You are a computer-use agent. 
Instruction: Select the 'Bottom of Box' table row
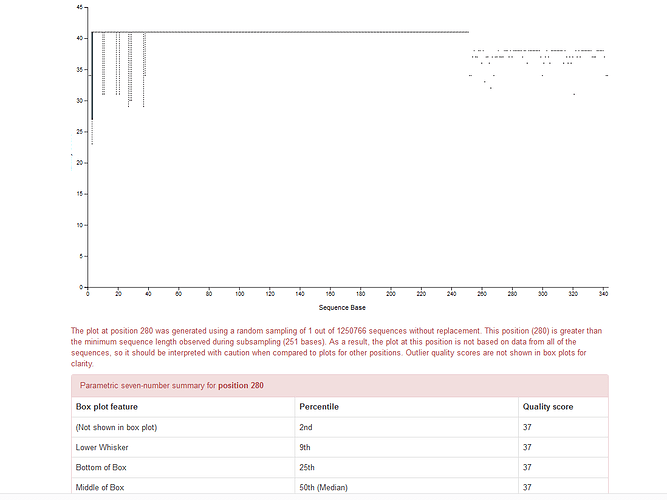coord(340,467)
